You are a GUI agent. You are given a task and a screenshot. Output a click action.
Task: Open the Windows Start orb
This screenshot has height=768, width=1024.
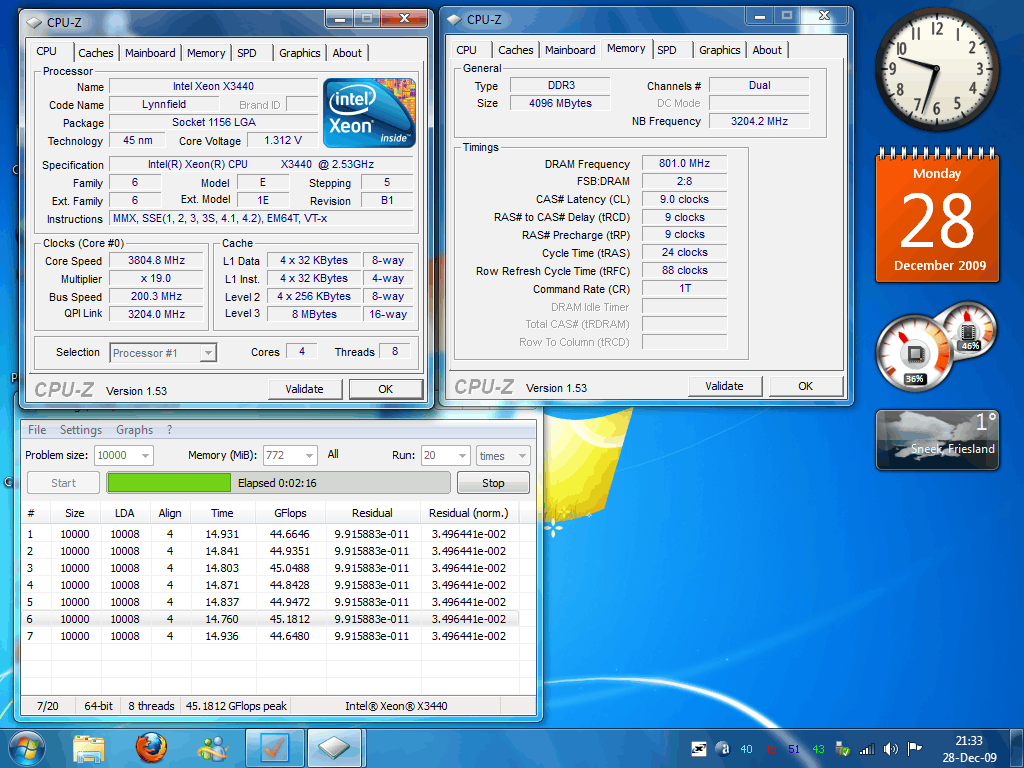27,748
